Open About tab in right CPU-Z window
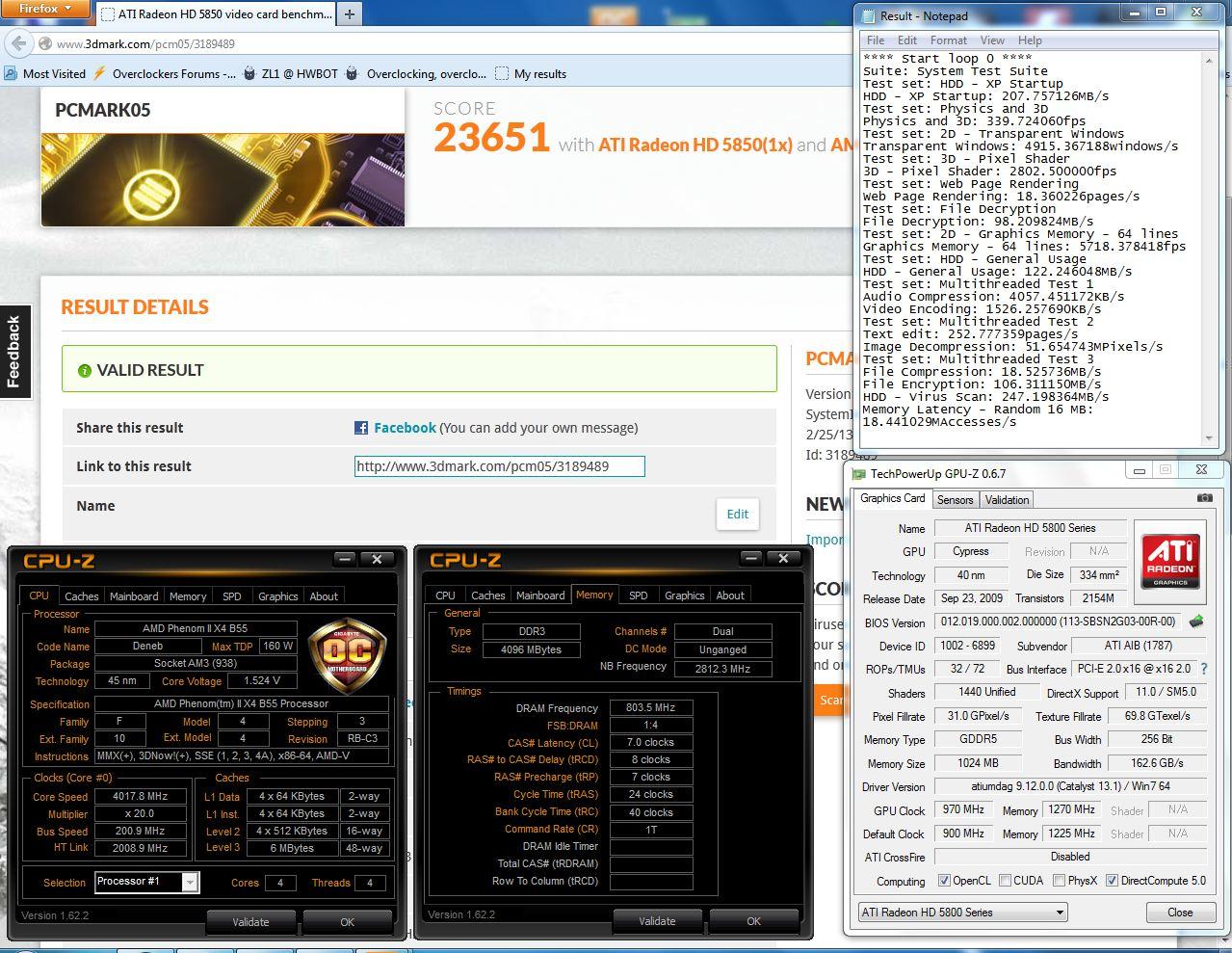 [x=730, y=596]
